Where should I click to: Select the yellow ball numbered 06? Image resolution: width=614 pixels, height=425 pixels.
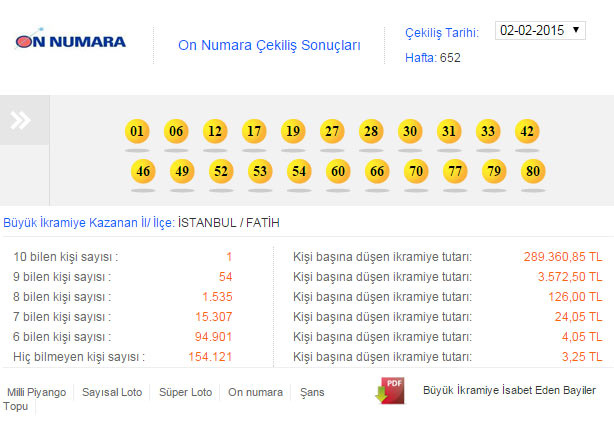(x=176, y=131)
